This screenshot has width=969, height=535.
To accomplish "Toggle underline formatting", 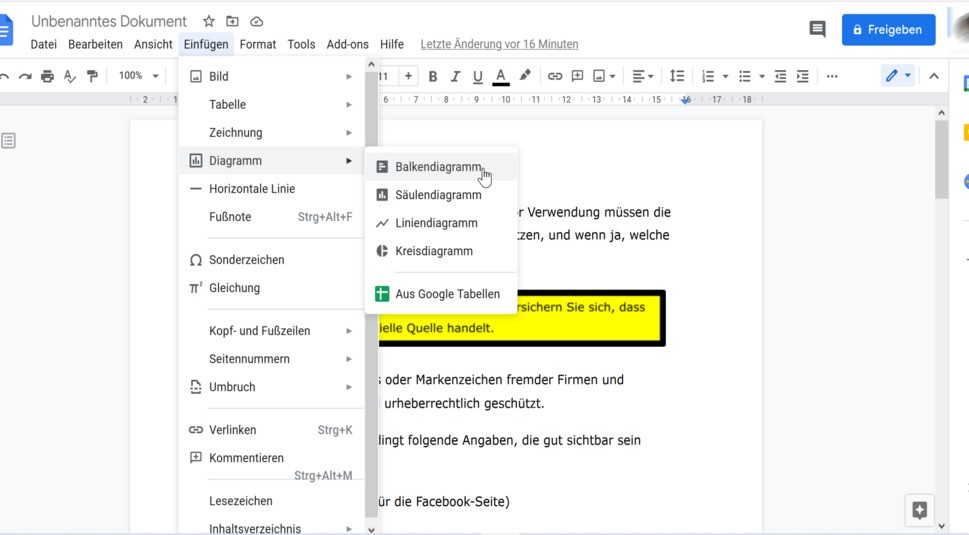I will coord(477,76).
